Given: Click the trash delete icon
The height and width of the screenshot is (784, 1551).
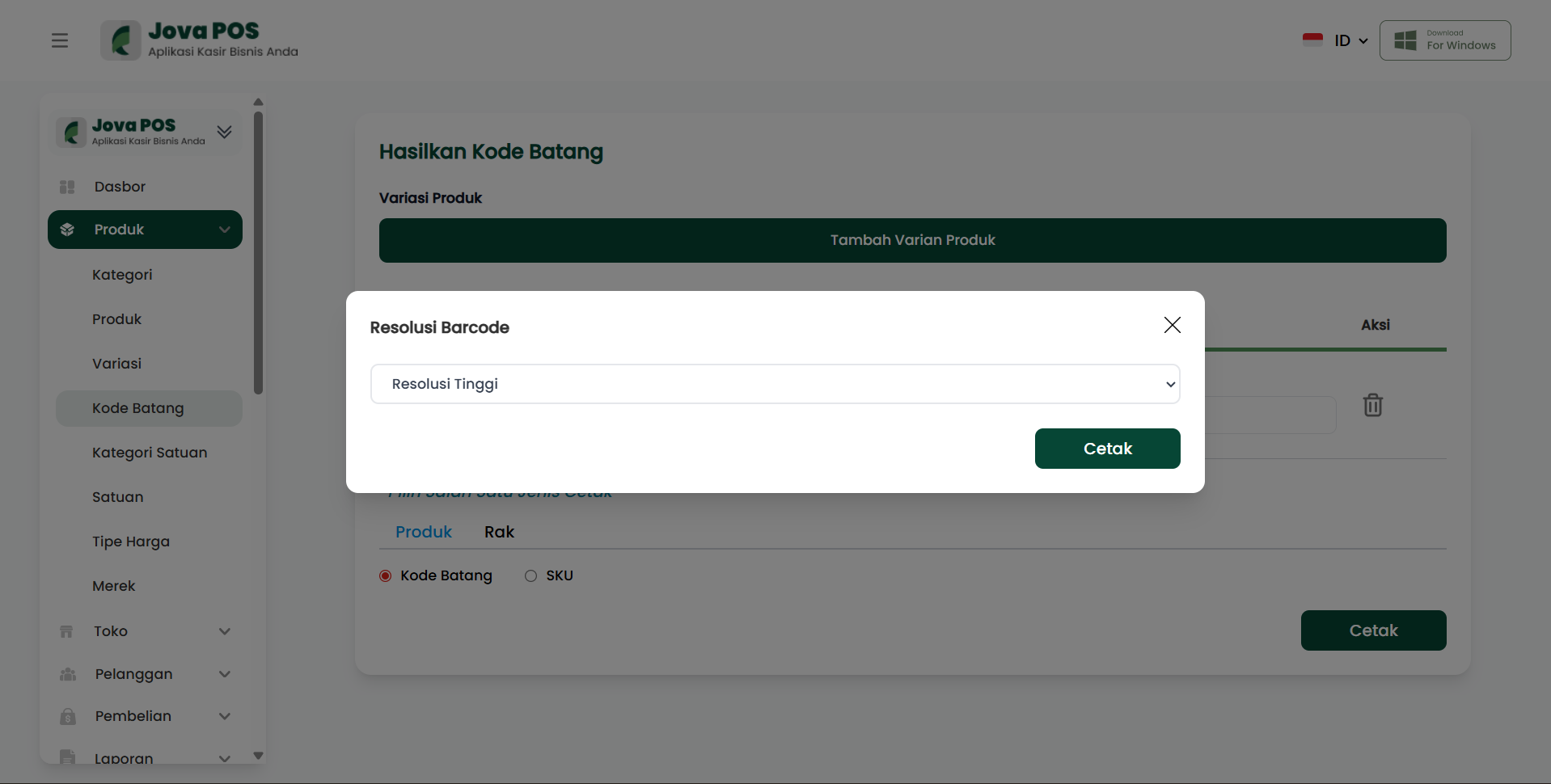Looking at the screenshot, I should (1372, 405).
